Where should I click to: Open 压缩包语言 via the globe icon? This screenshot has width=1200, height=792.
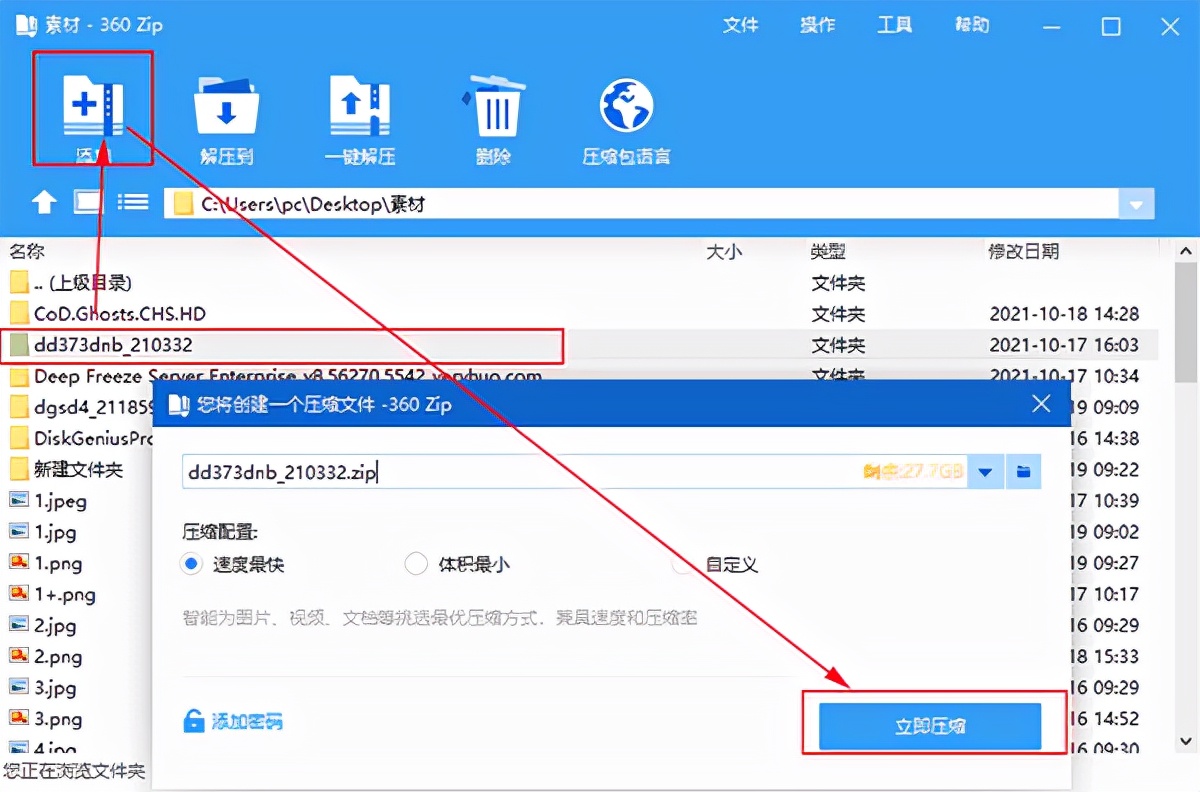click(x=624, y=105)
